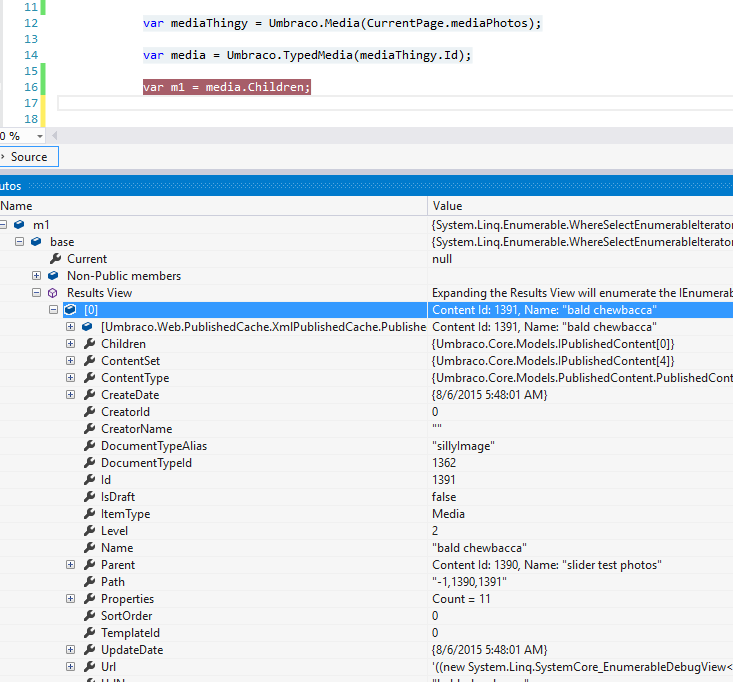This screenshot has width=733, height=682.
Task: Click the UpdateDate wrench icon
Action: [90, 649]
